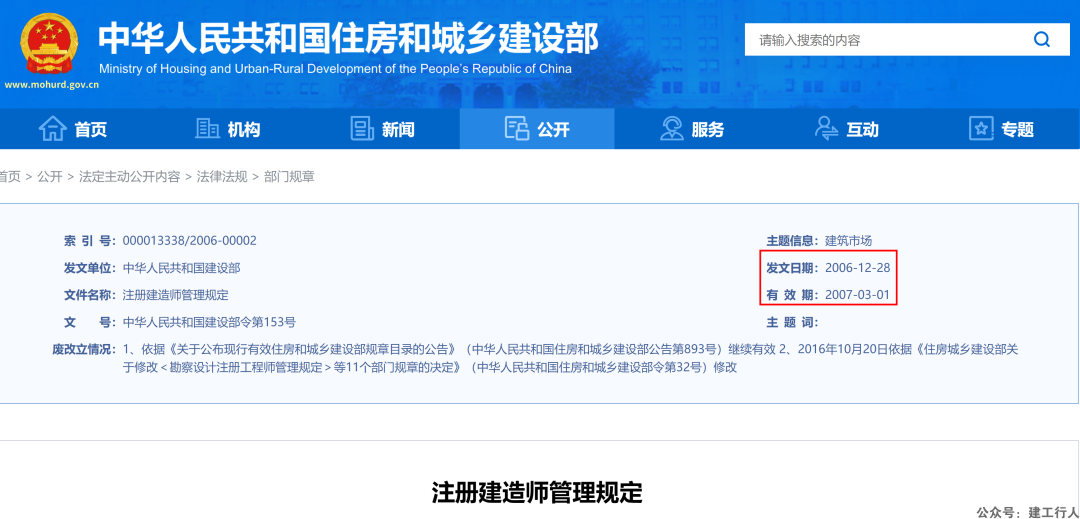Click the search magnifier icon
Image resolution: width=1080 pixels, height=519 pixels.
click(1041, 39)
